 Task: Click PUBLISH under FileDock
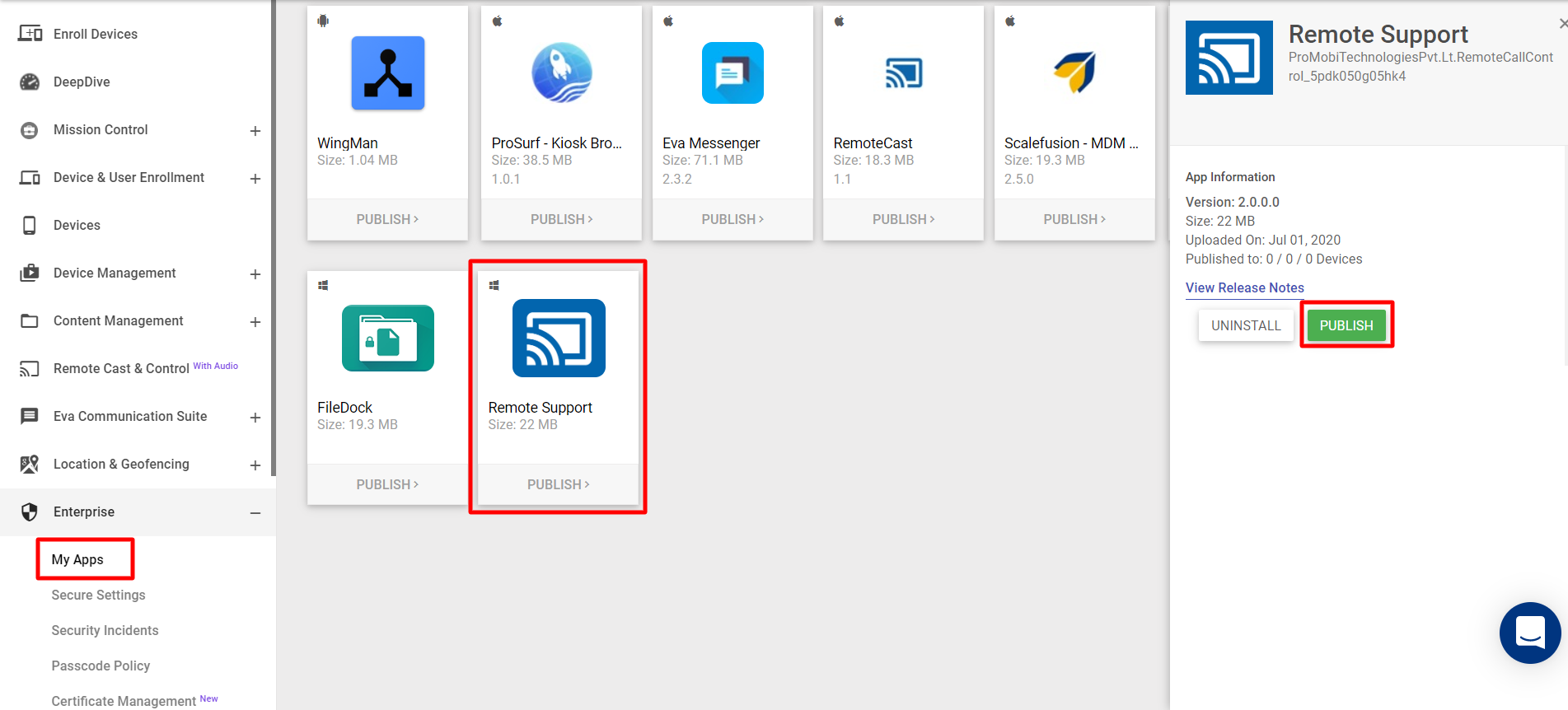[x=387, y=484]
